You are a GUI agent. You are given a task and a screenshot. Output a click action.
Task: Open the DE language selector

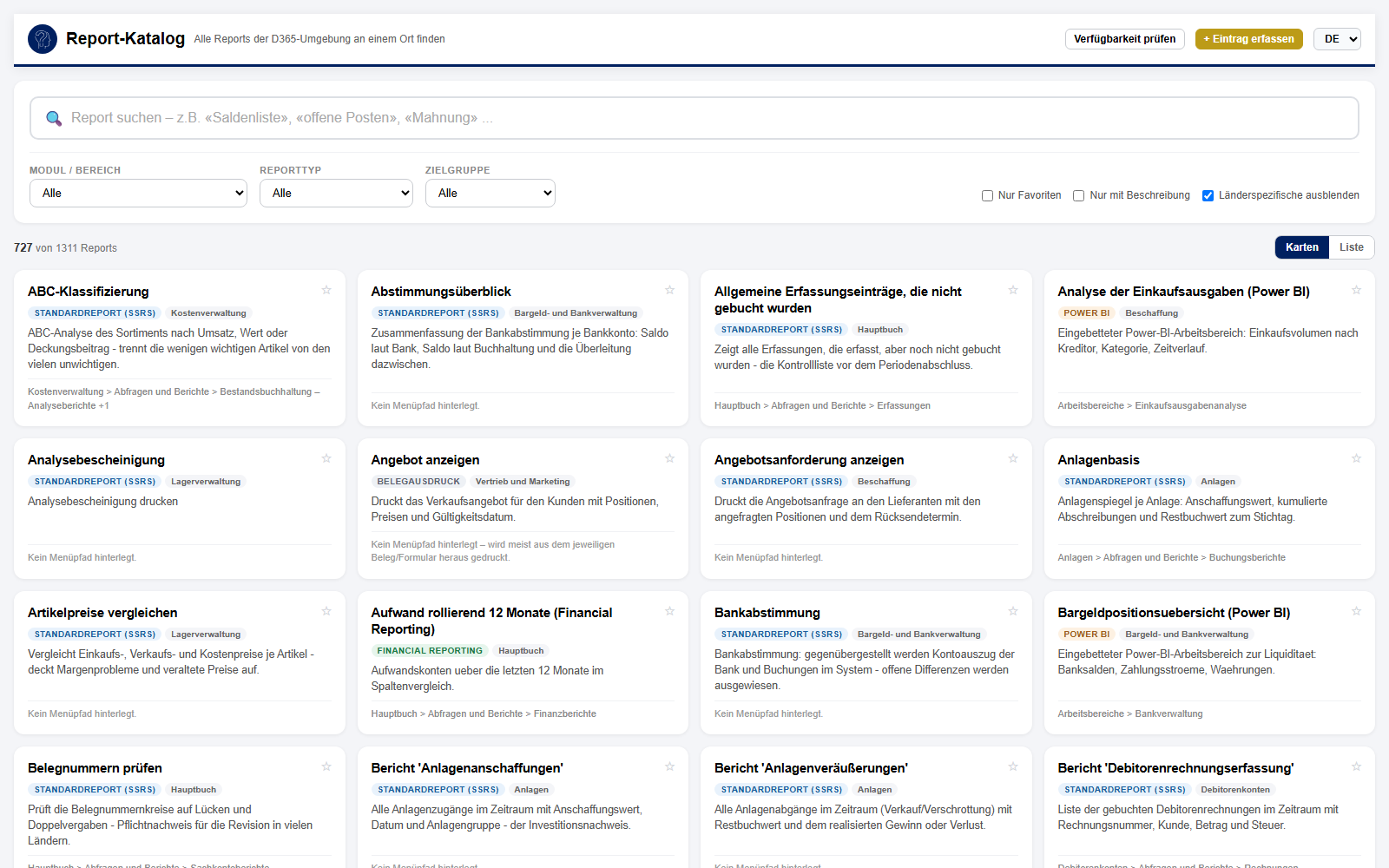point(1337,39)
